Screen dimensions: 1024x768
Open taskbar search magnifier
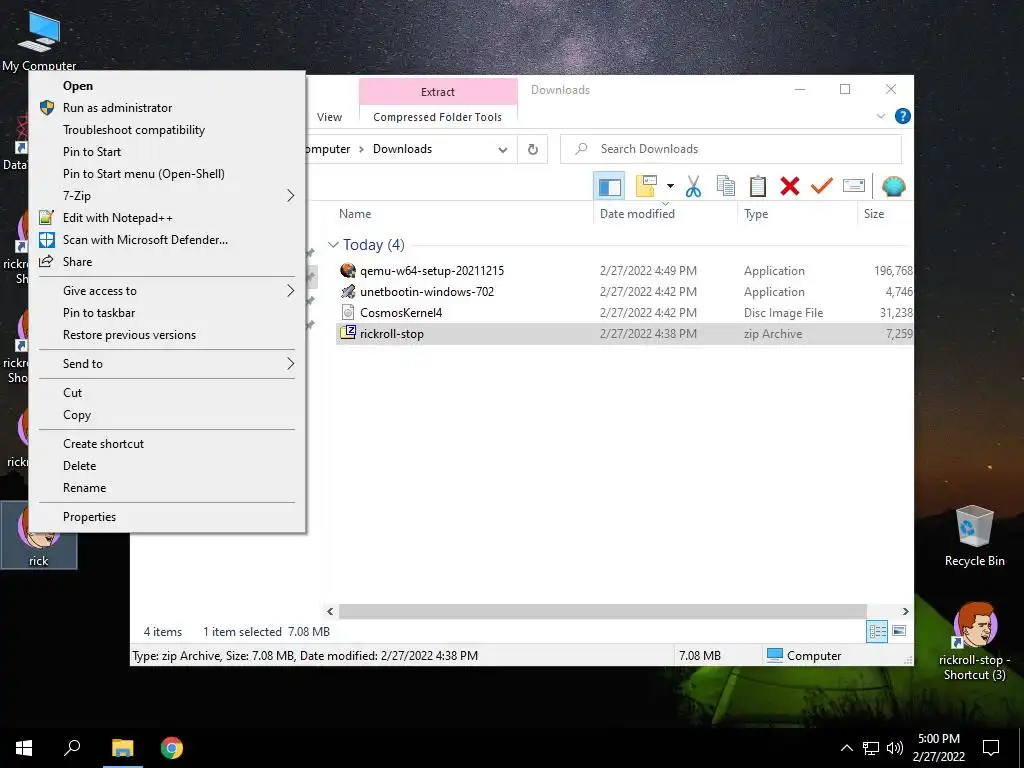click(72, 748)
